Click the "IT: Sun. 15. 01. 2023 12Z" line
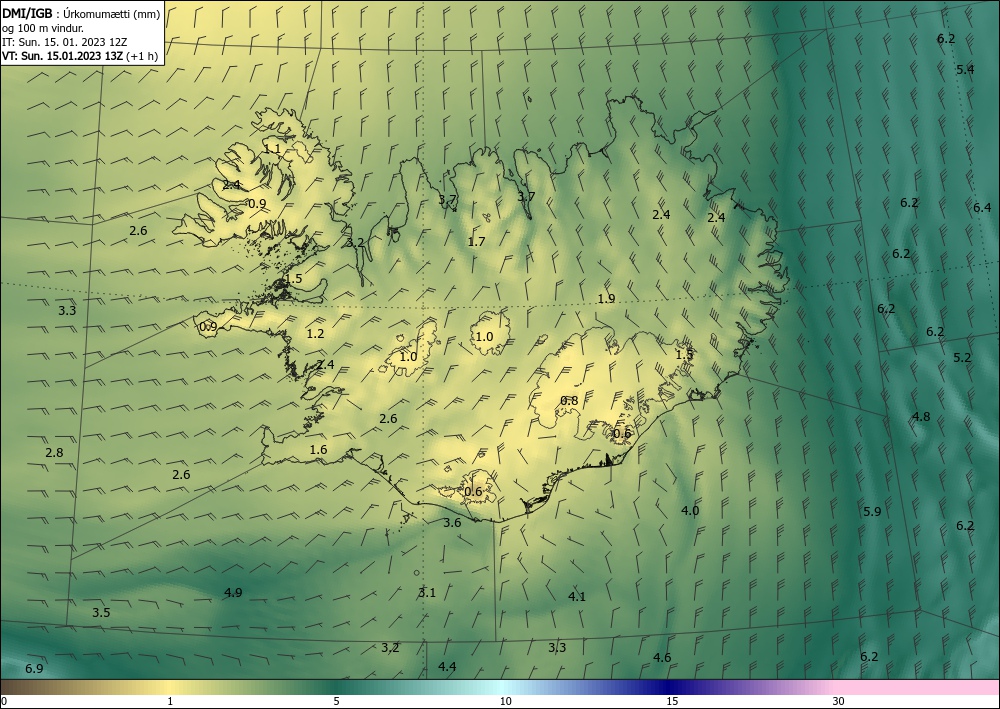The height and width of the screenshot is (709, 1000). (64, 42)
